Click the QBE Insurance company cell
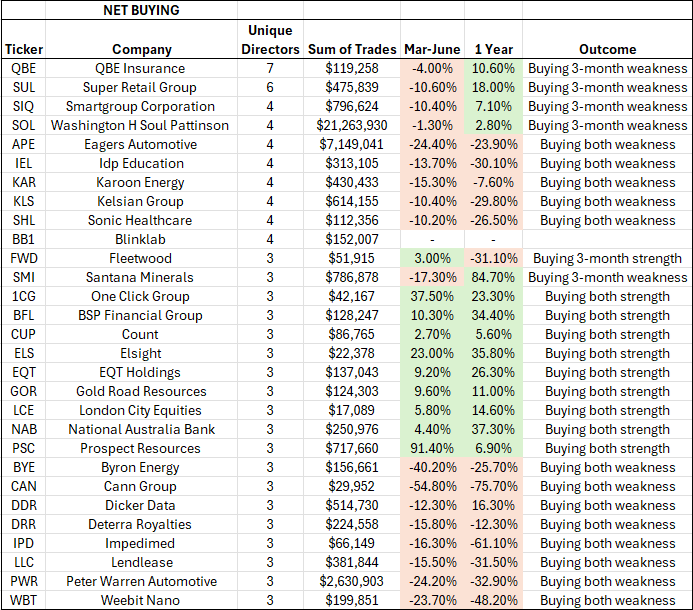Image resolution: width=693 pixels, height=610 pixels. point(141,68)
